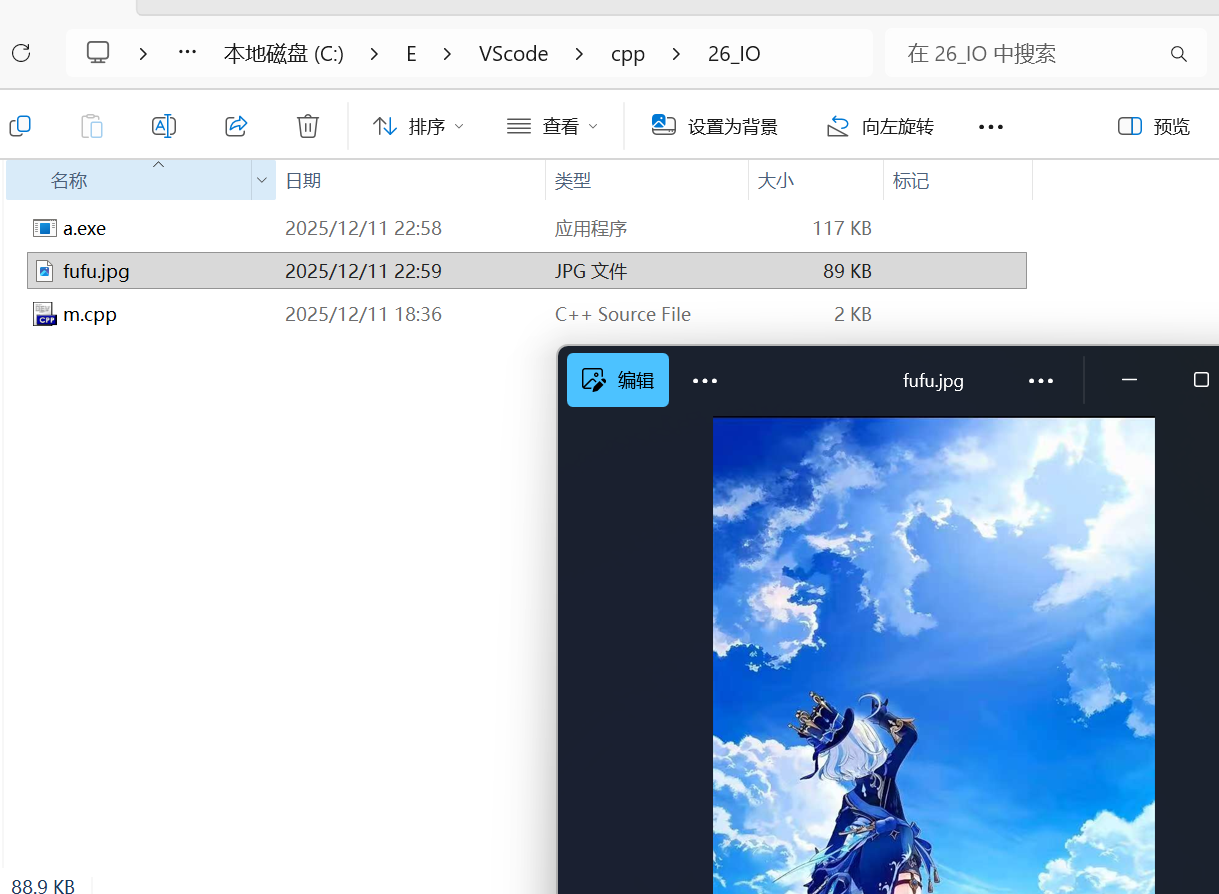Expand the chevron after cpp
1219x894 pixels.
point(676,54)
